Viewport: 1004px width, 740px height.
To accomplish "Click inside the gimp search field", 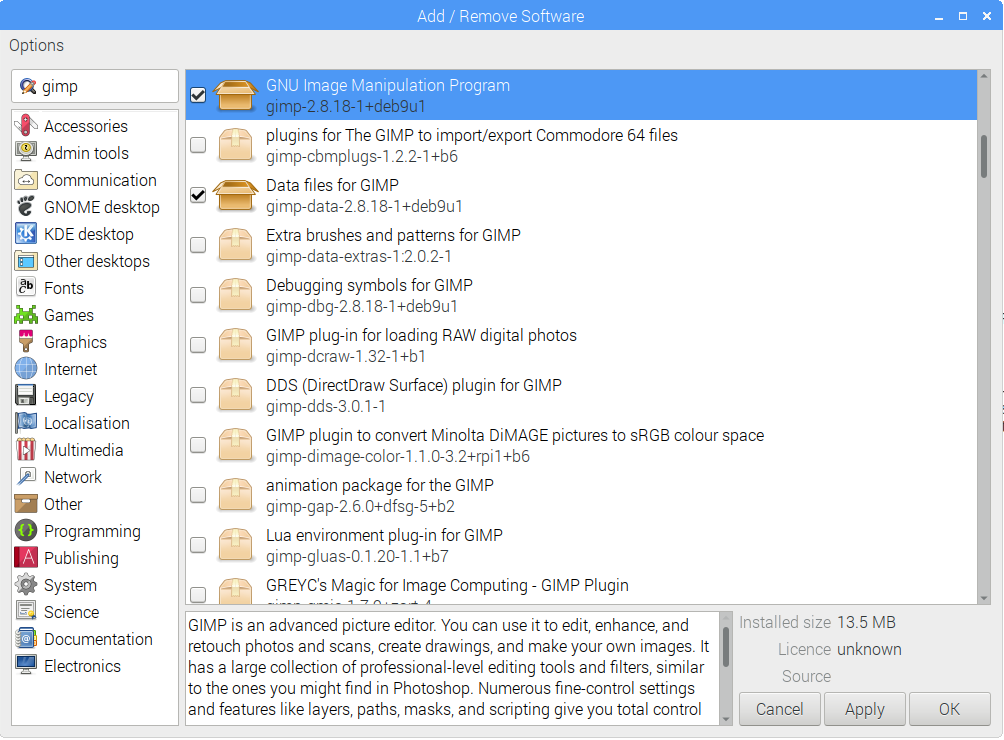I will click(95, 86).
